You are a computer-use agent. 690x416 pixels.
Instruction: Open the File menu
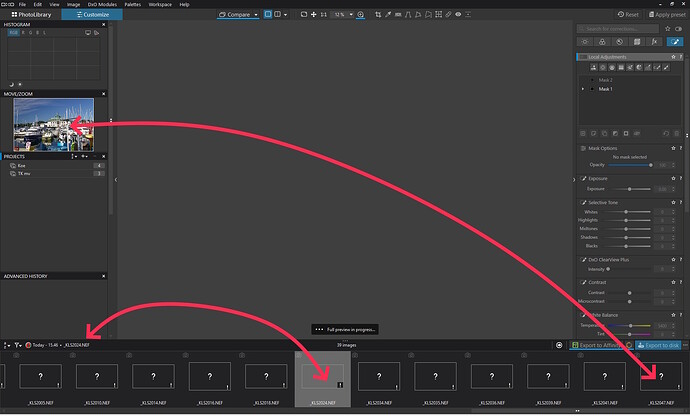pos(22,4)
